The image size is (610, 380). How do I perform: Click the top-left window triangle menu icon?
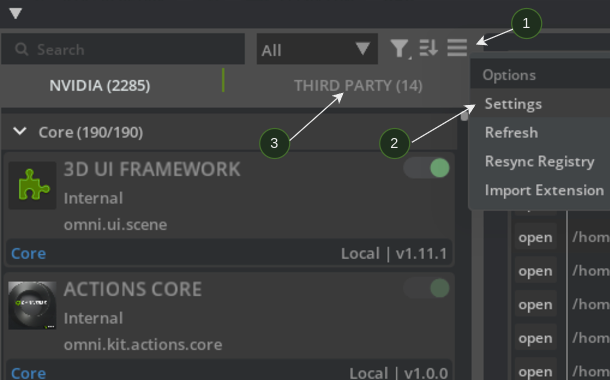[x=16, y=14]
